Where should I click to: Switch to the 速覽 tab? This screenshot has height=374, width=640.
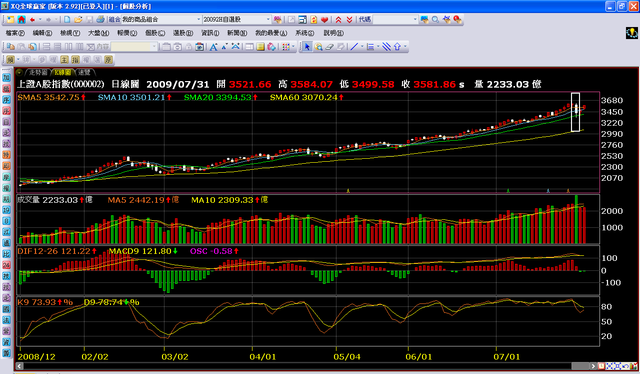coord(84,72)
